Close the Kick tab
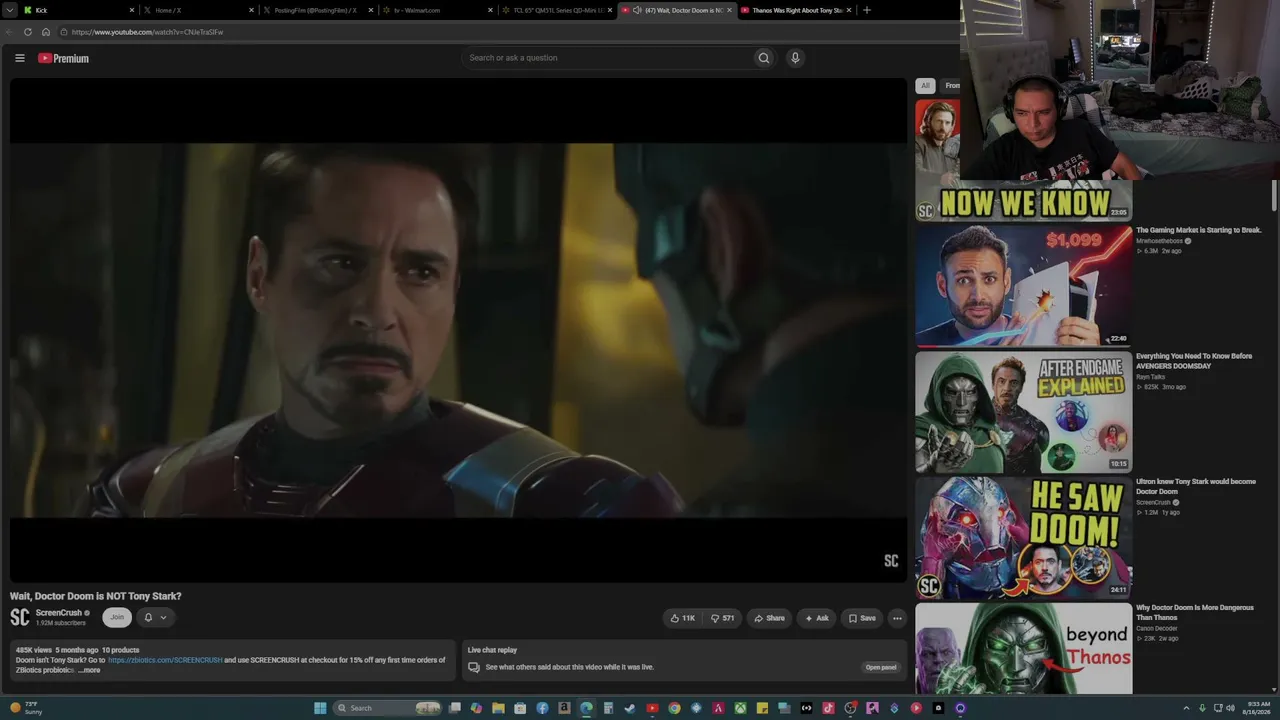 pyautogui.click(x=131, y=10)
